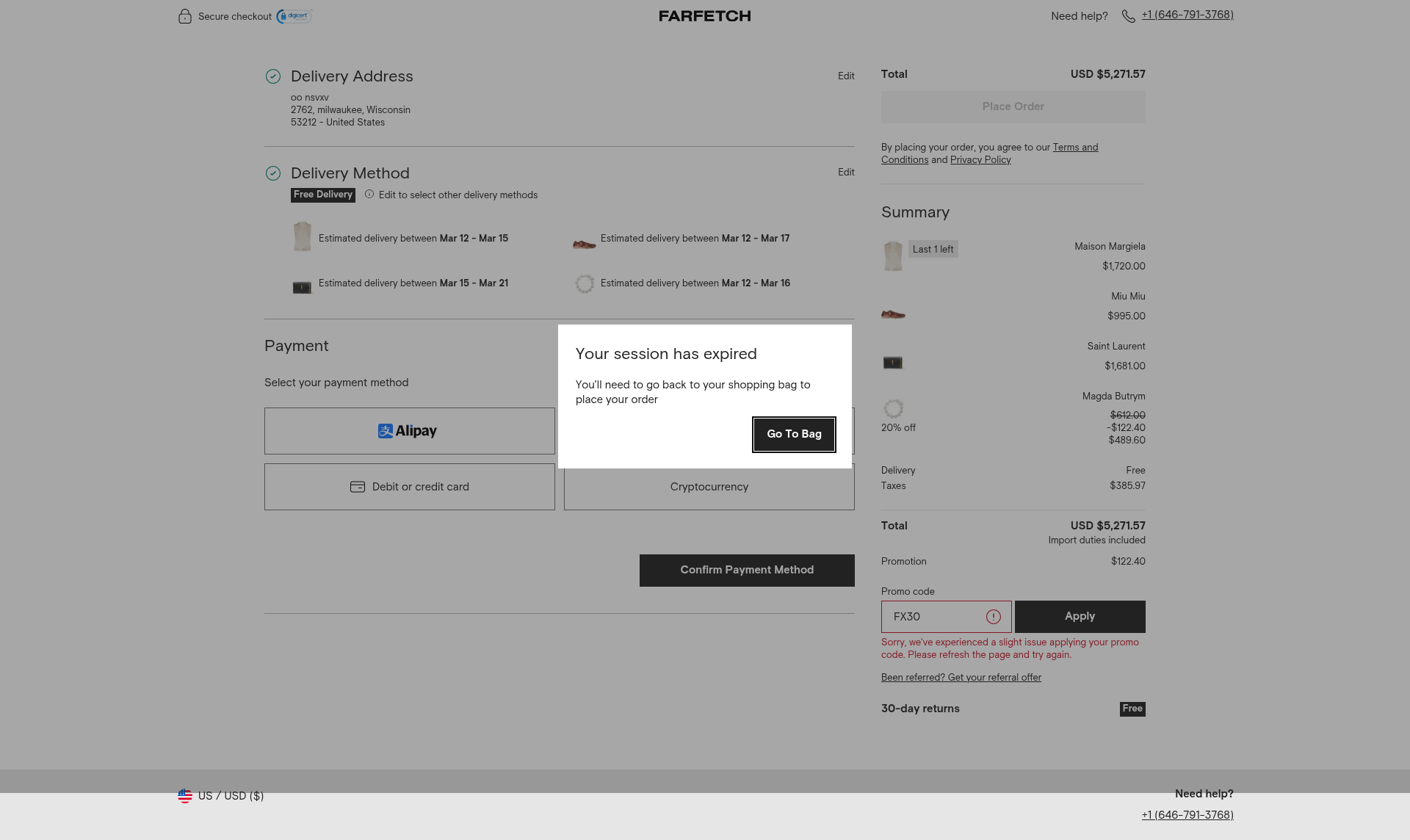Click the phone icon near Need help
The width and height of the screenshot is (1410, 840).
1128,16
